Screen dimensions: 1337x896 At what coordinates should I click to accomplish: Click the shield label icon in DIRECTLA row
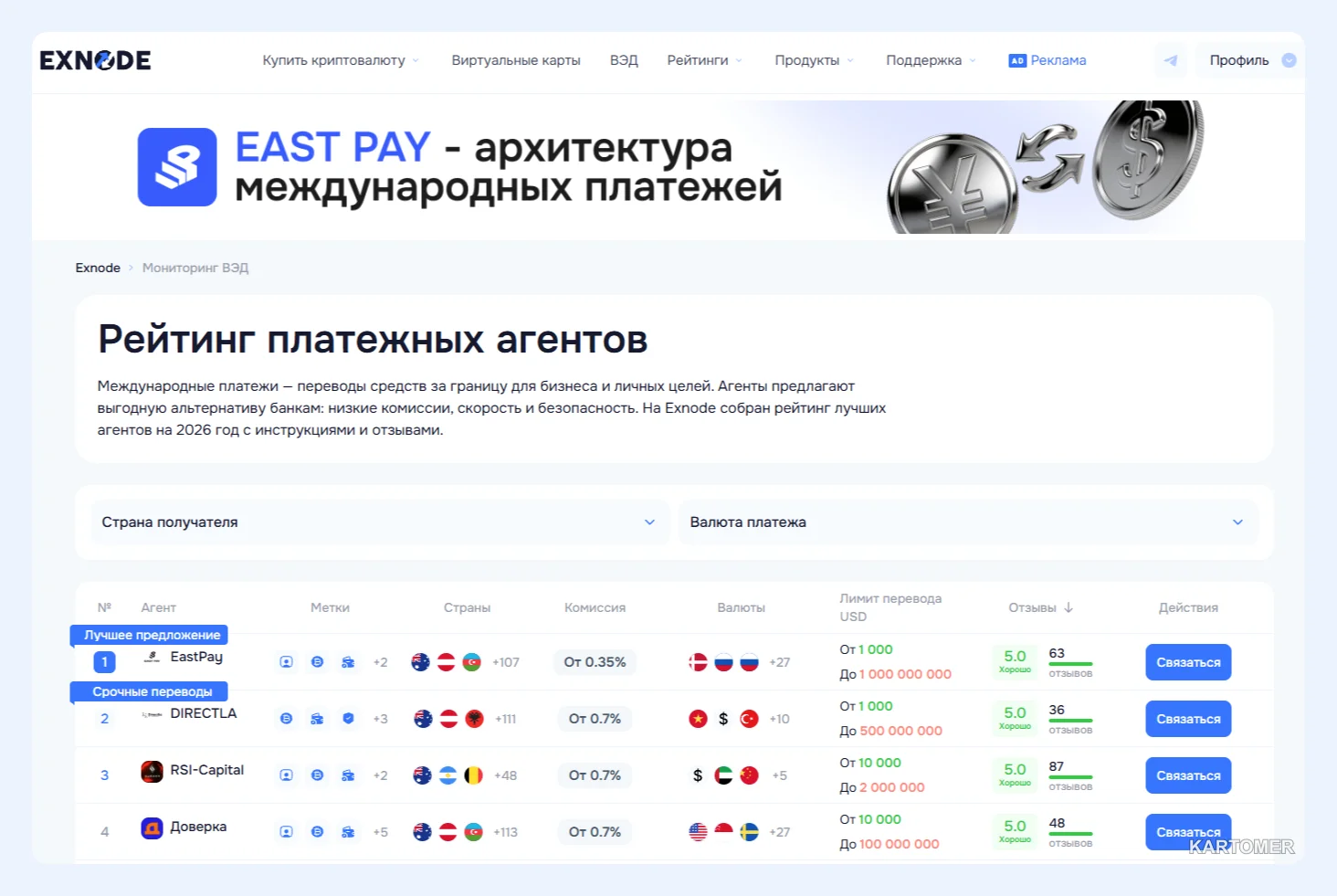pyautogui.click(x=348, y=719)
